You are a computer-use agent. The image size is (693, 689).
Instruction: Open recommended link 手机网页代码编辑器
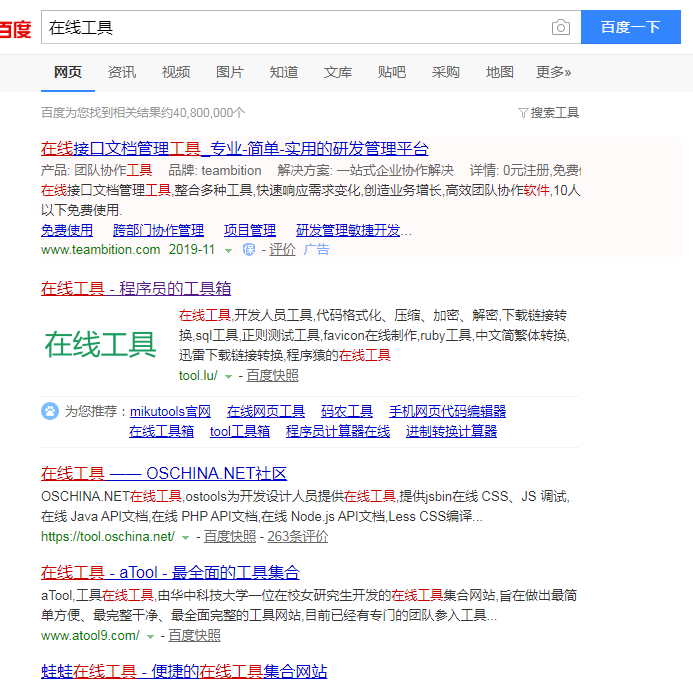click(x=447, y=411)
